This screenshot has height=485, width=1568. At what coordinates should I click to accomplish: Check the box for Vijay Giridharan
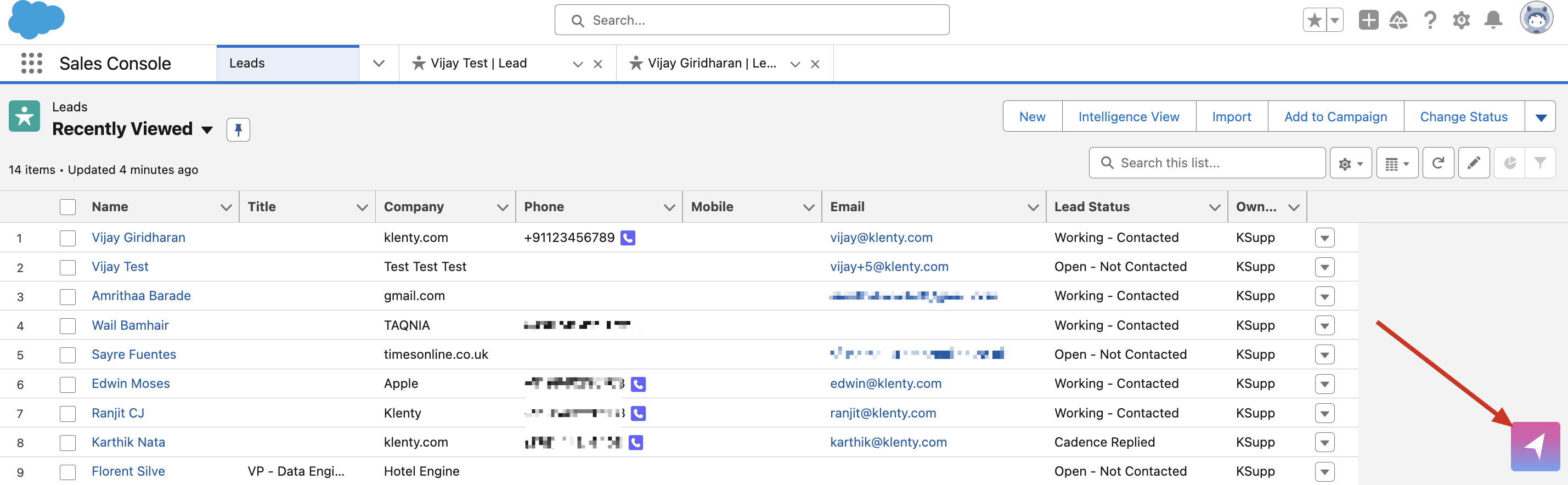point(67,238)
